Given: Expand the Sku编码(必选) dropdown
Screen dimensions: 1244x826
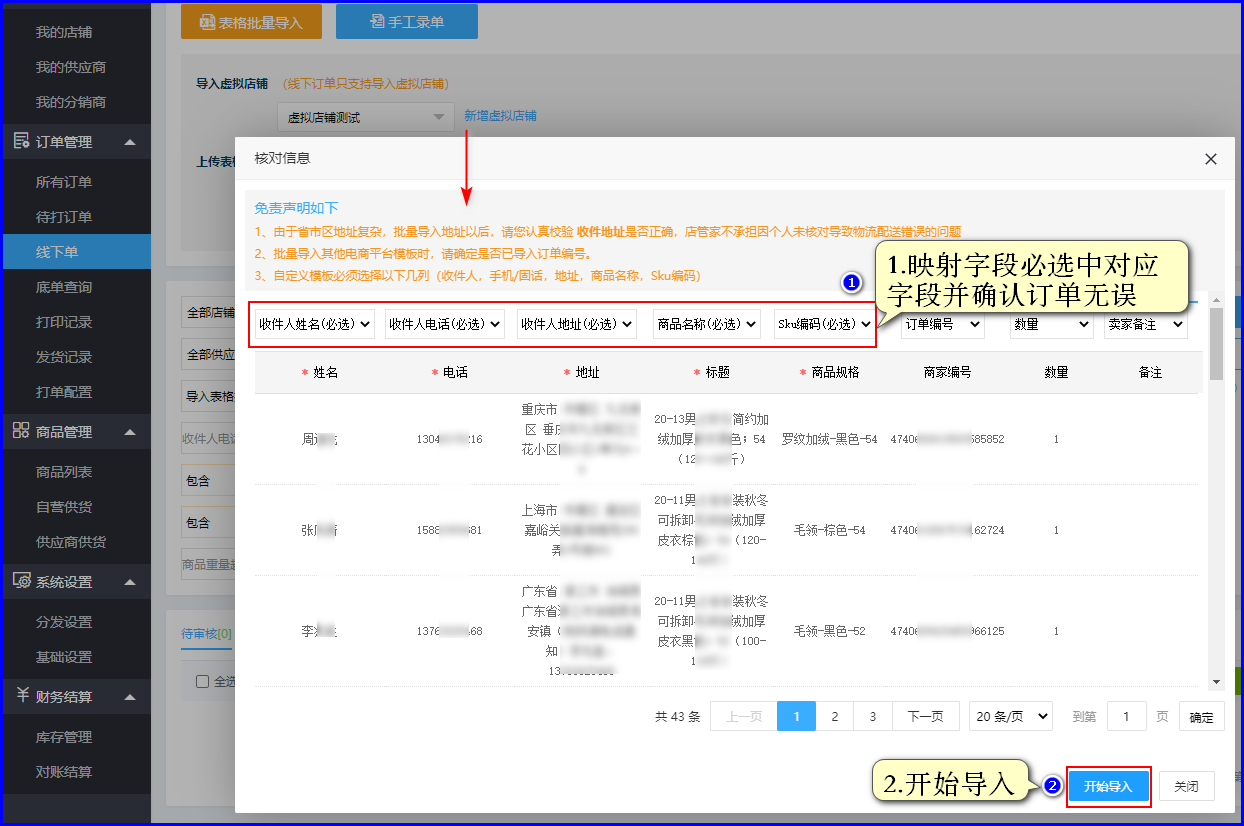Looking at the screenshot, I should 824,324.
